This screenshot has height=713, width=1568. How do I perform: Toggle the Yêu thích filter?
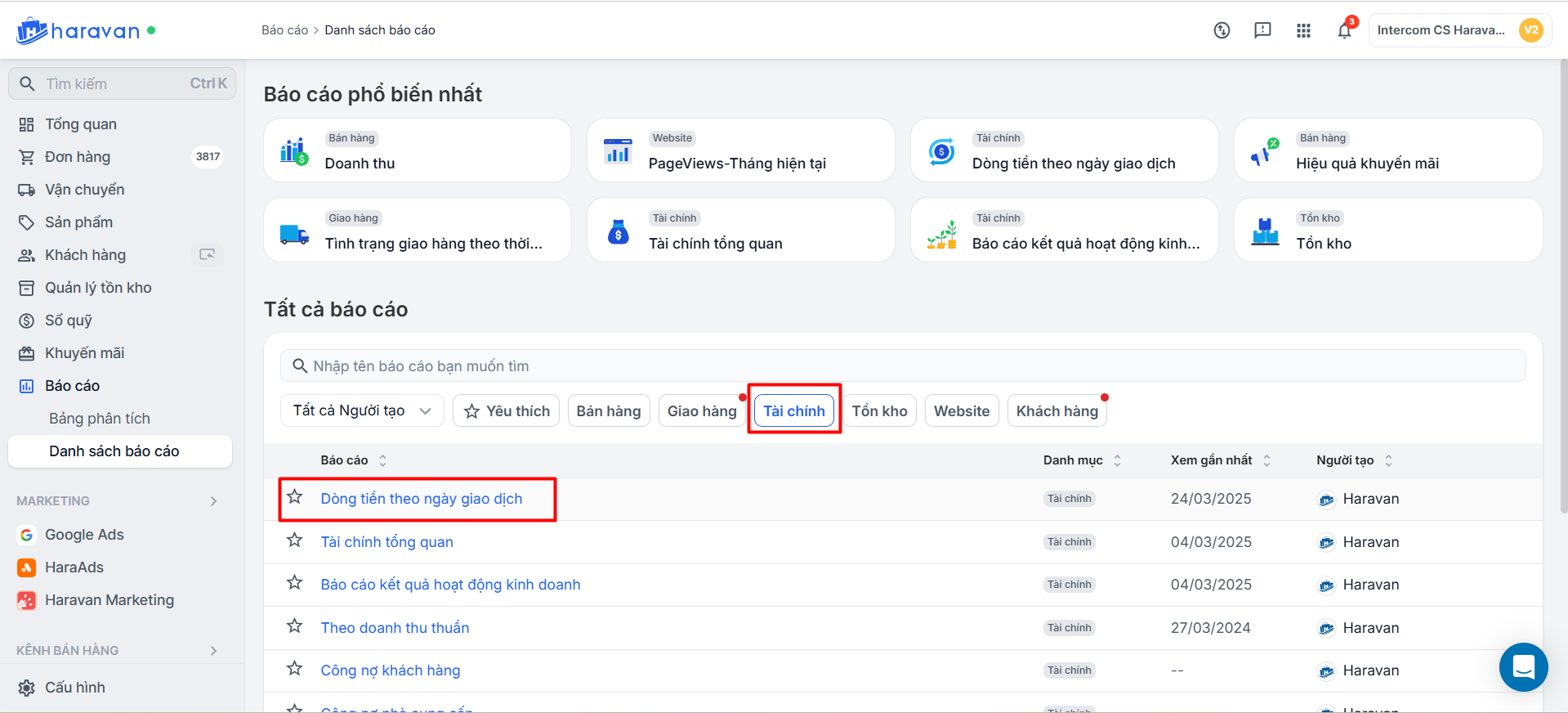point(507,411)
